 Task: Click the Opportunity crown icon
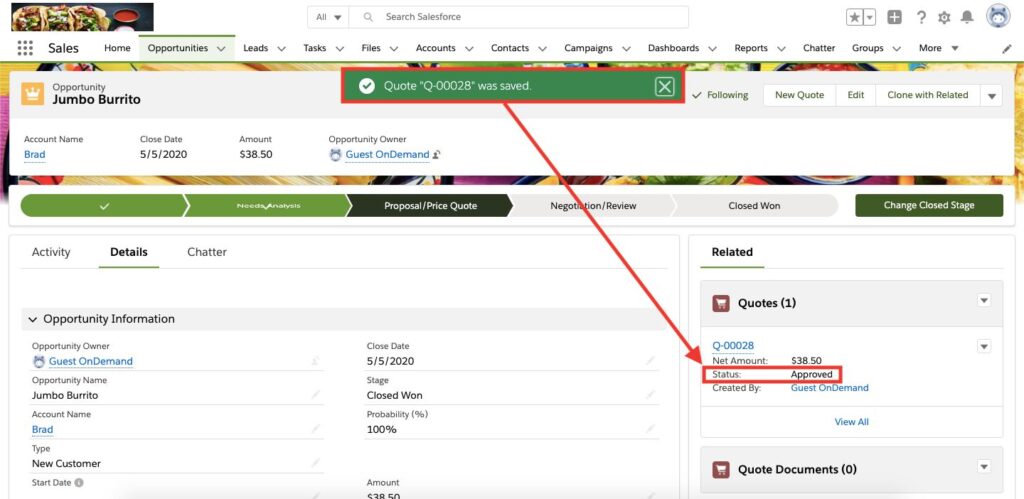[33, 94]
